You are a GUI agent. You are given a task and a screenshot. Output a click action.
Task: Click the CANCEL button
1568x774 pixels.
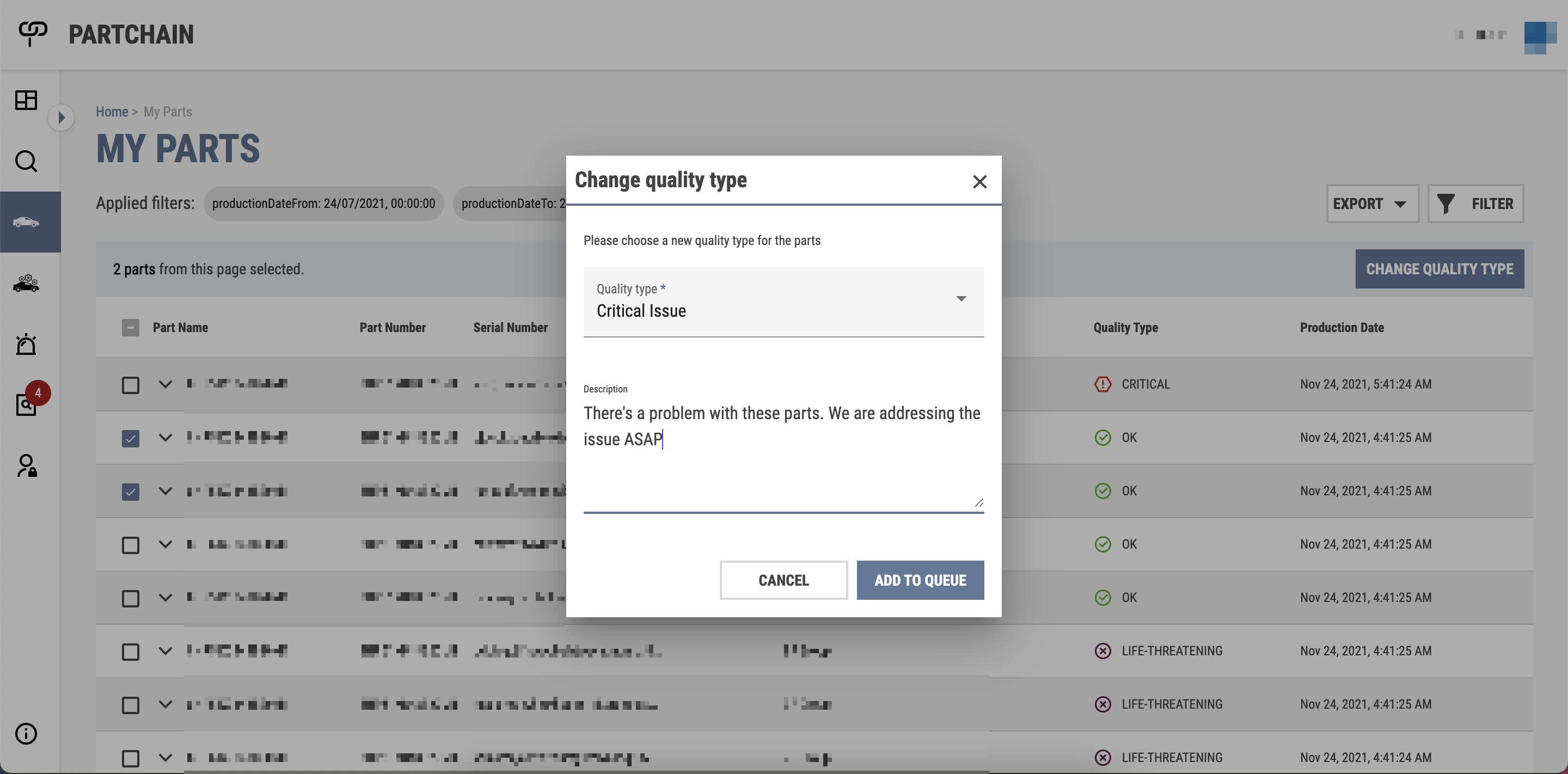(783, 579)
